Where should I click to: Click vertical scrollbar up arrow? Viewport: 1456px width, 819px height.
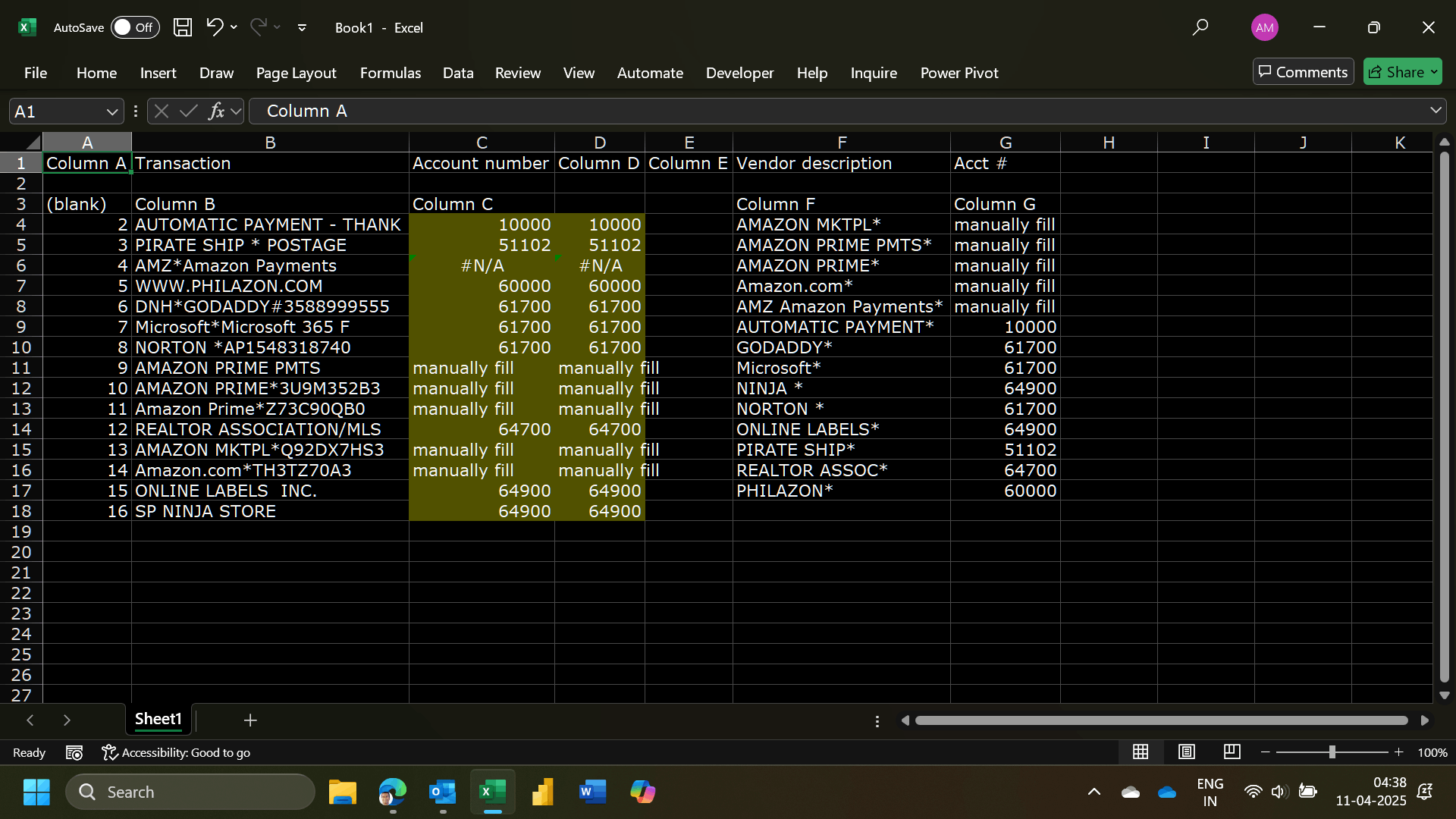pyautogui.click(x=1444, y=142)
